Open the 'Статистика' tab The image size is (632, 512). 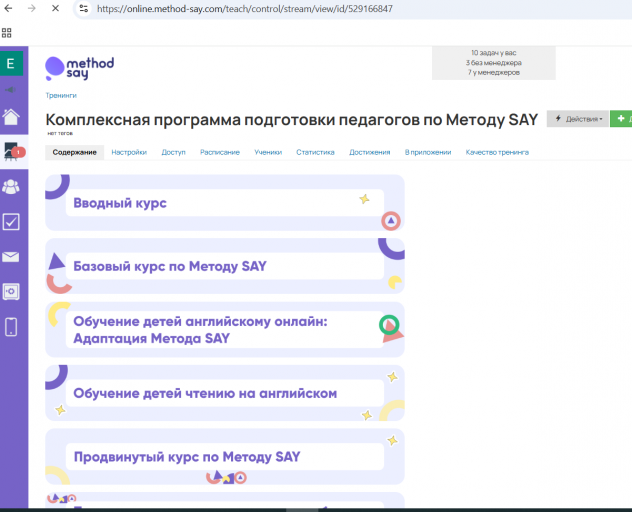pyautogui.click(x=315, y=152)
